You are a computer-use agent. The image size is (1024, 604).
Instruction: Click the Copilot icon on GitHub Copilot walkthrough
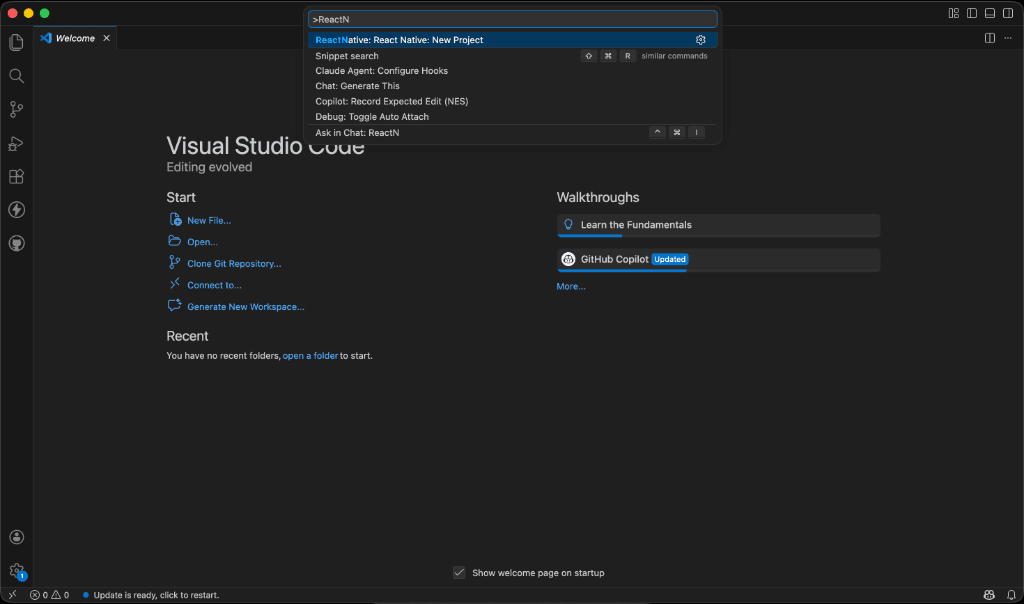(568, 259)
